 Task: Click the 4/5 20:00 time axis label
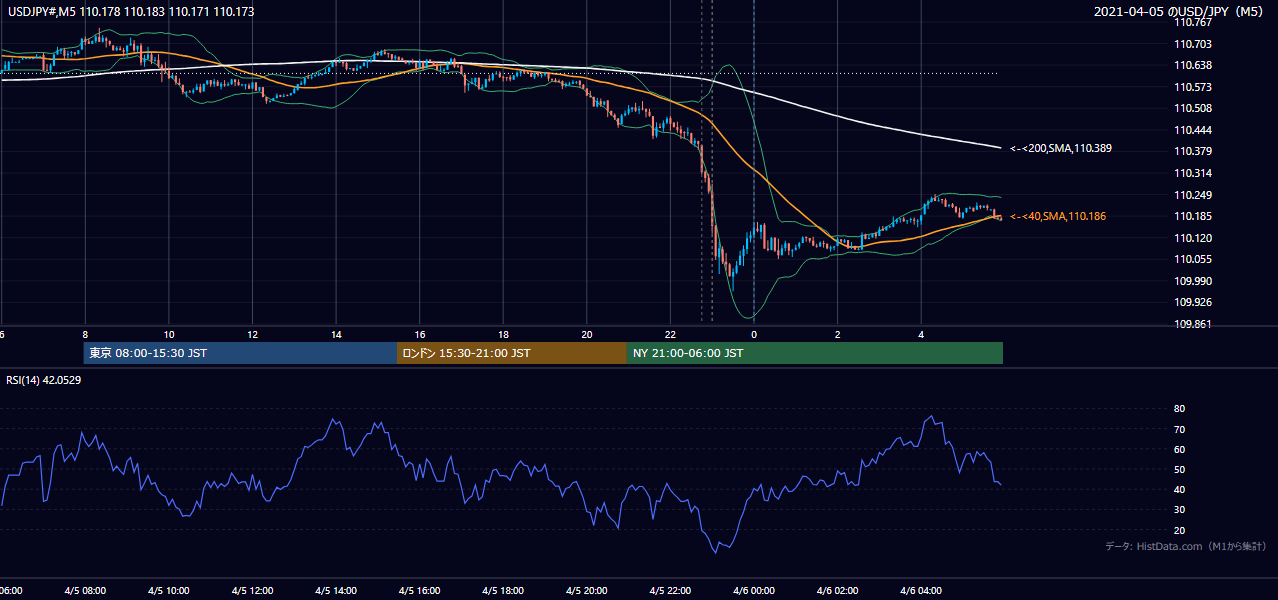pos(587,591)
